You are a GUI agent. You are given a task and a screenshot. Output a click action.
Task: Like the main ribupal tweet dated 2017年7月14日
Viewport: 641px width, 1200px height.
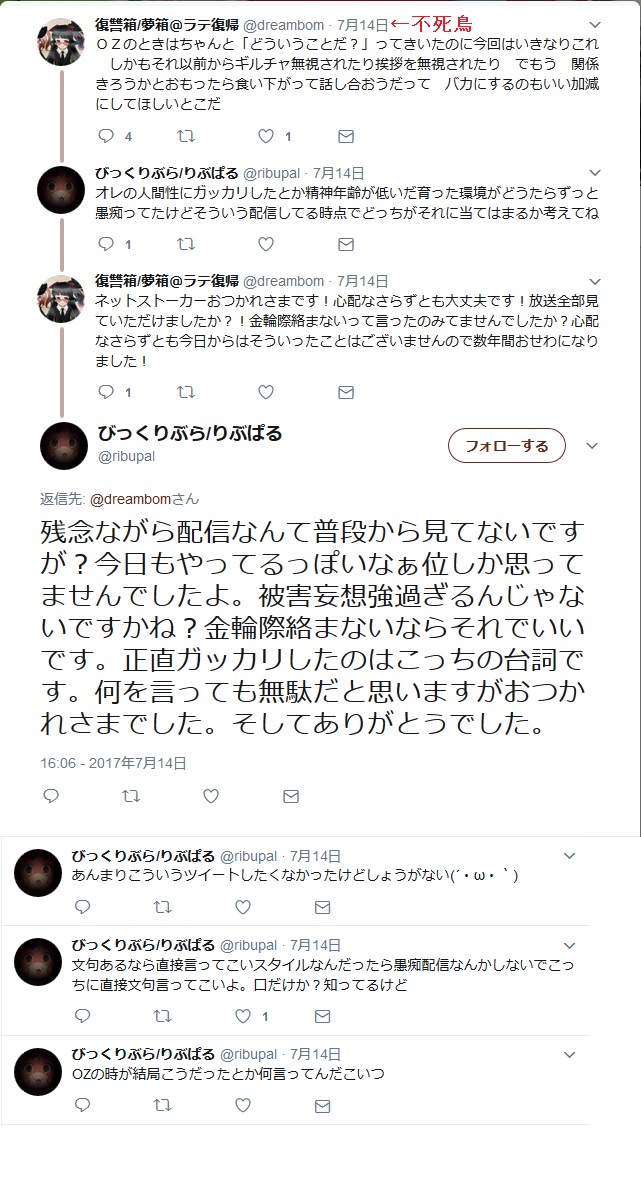[211, 797]
